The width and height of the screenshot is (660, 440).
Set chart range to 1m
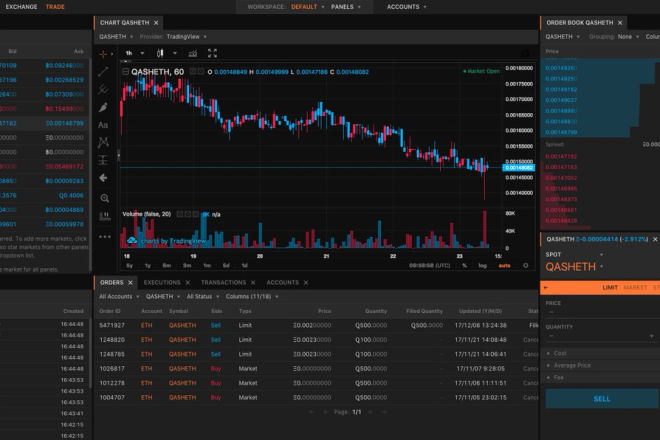(207, 266)
